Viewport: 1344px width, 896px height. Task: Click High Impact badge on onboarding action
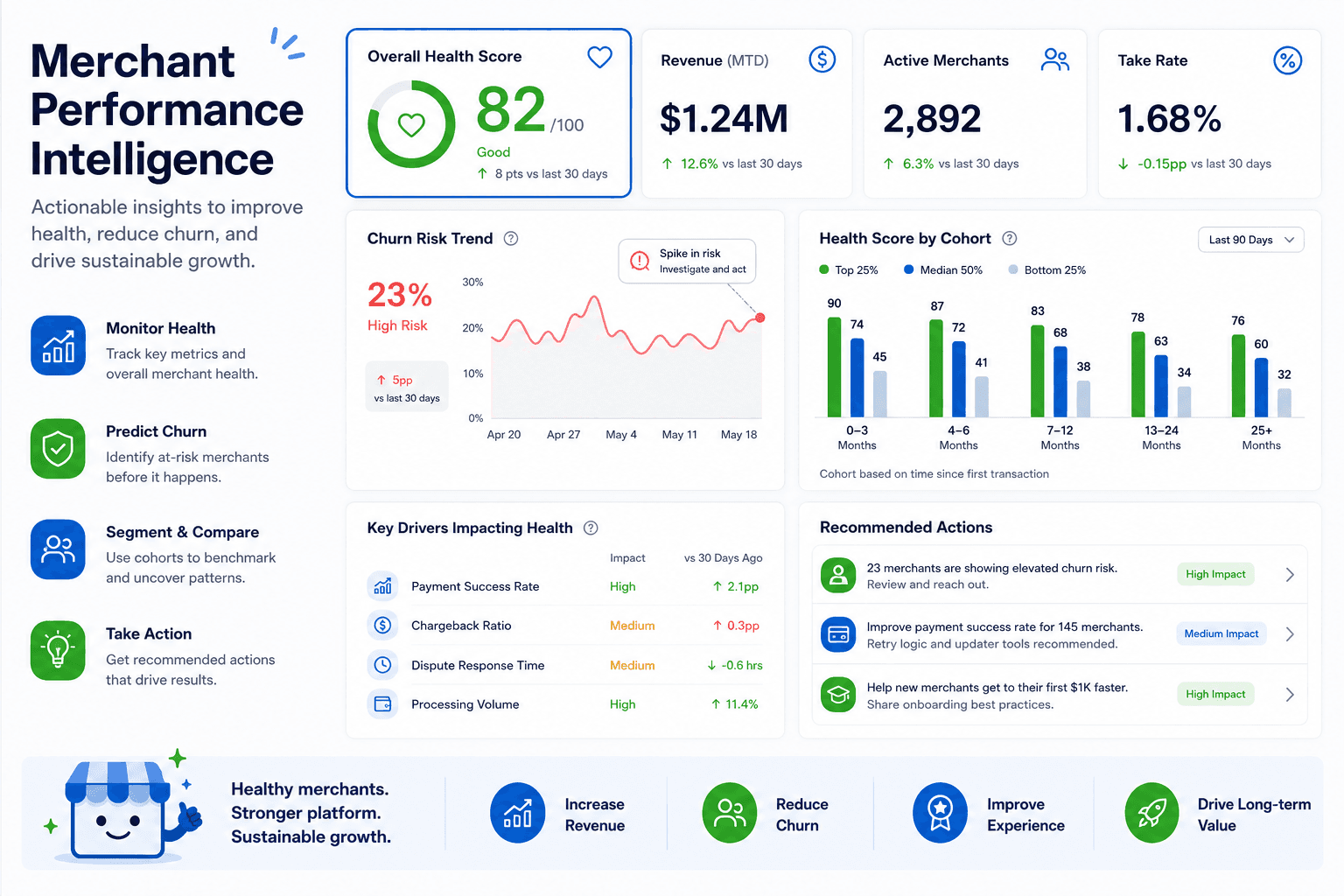1215,694
